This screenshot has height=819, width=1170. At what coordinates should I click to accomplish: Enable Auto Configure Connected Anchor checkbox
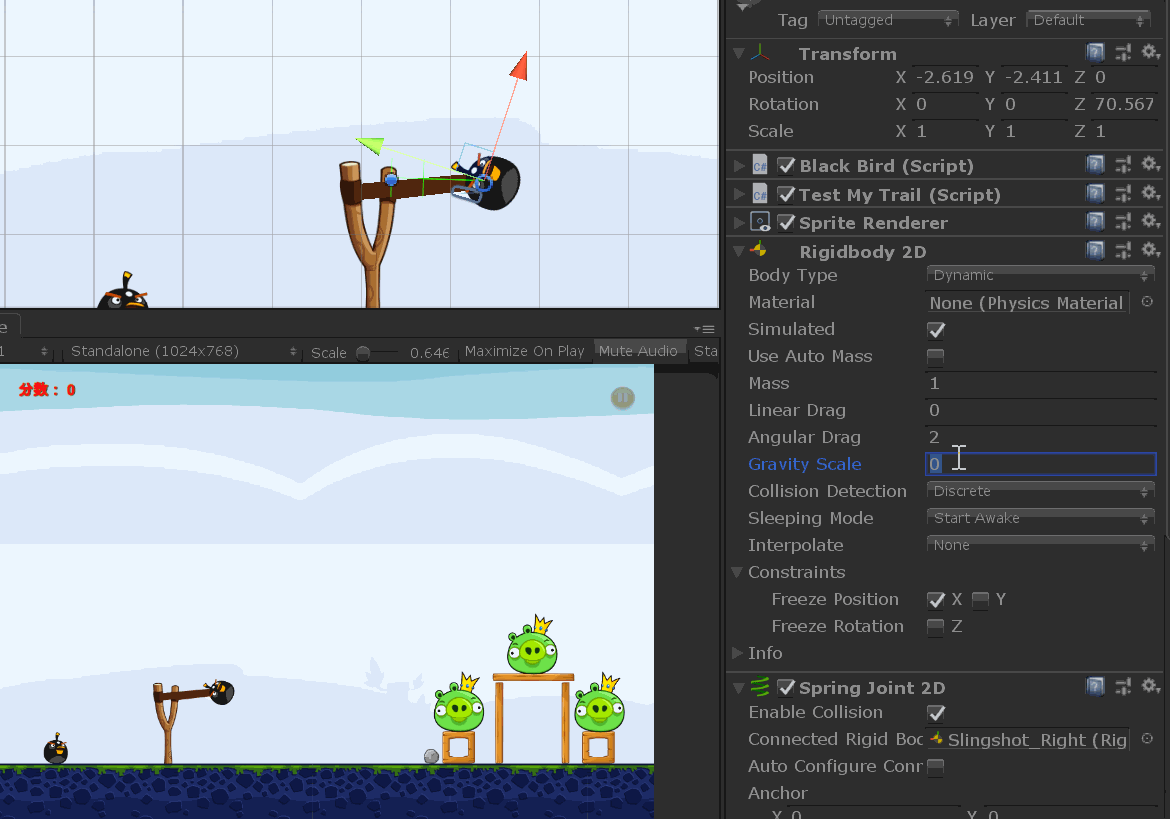point(936,766)
